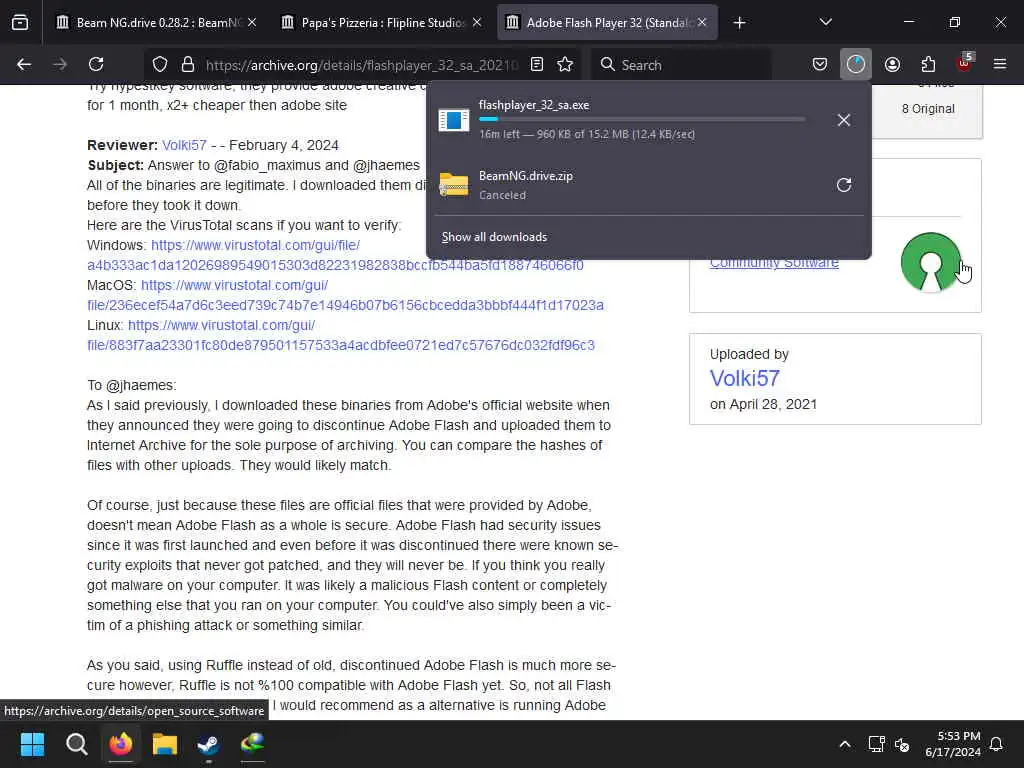Cancel flashplayer_32_sa.exe download
1024x768 pixels.
[x=844, y=120]
